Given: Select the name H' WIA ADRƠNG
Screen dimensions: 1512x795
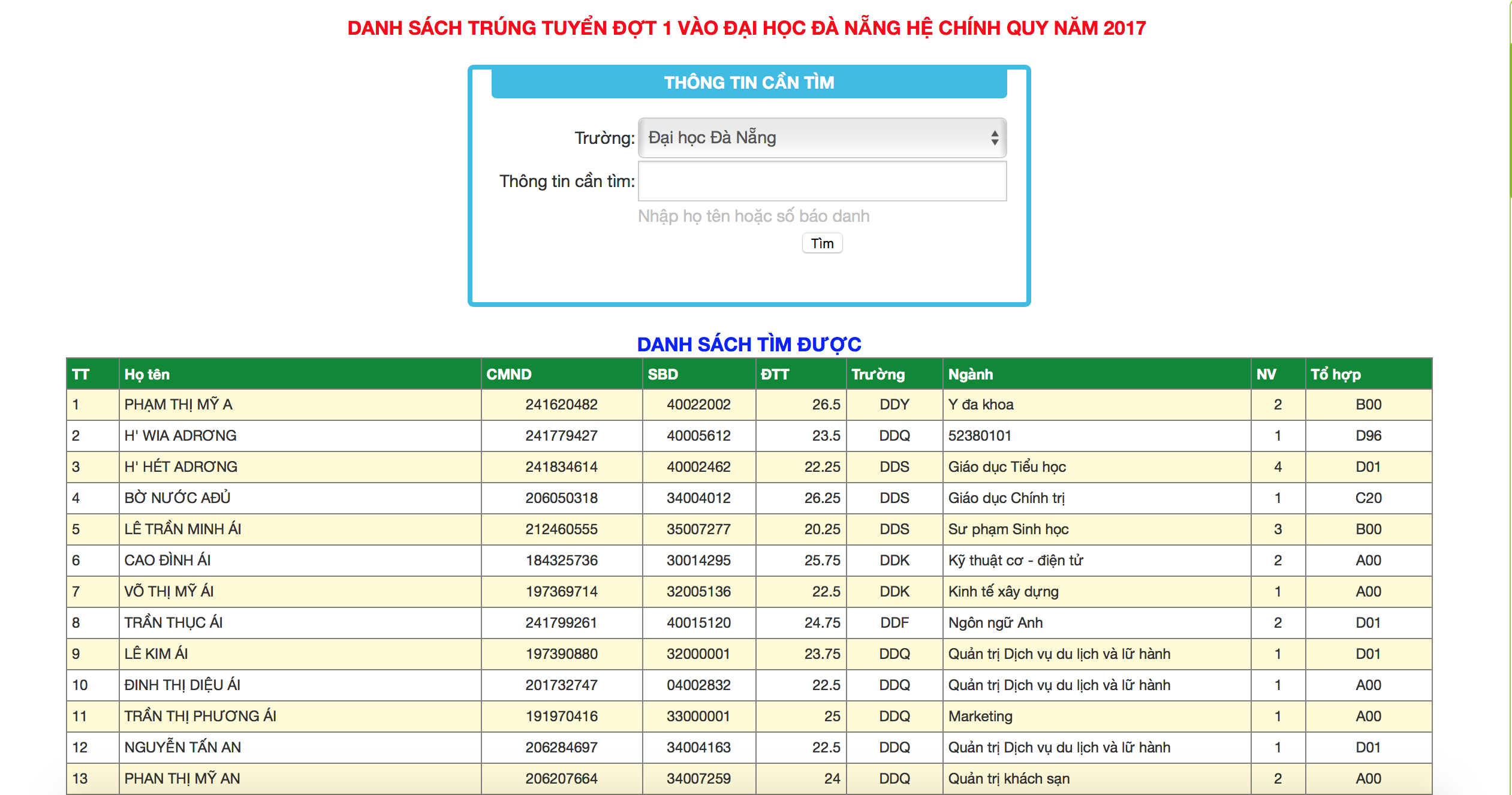Looking at the screenshot, I should tap(180, 436).
